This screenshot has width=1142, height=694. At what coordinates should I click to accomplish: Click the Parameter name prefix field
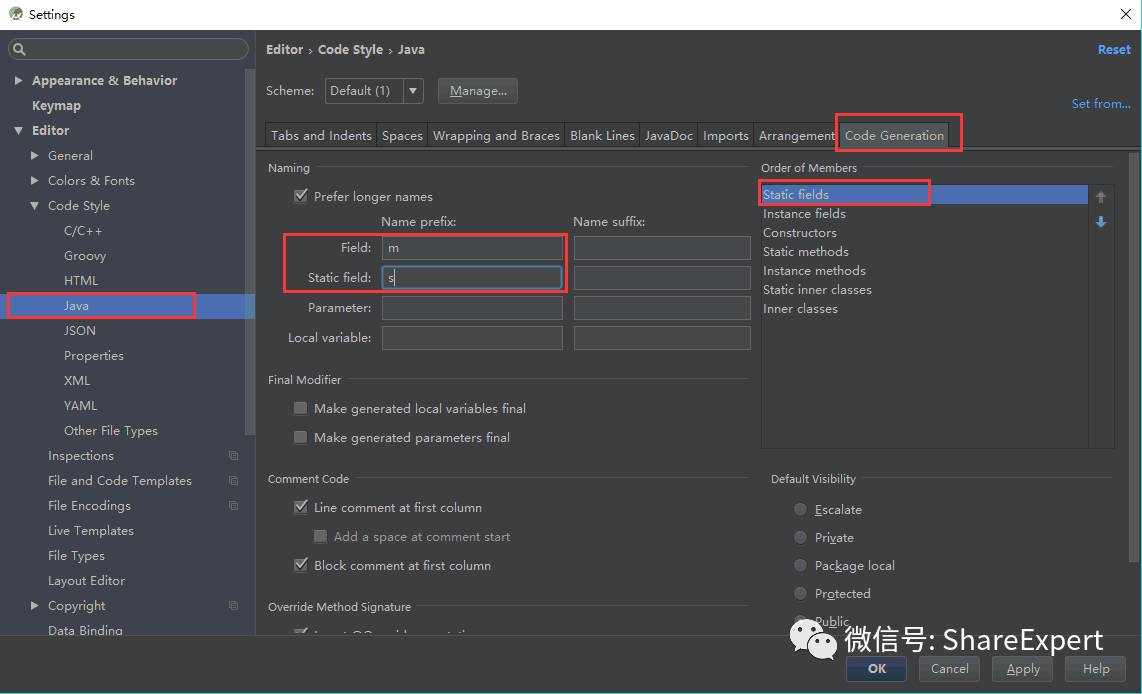pyautogui.click(x=472, y=308)
